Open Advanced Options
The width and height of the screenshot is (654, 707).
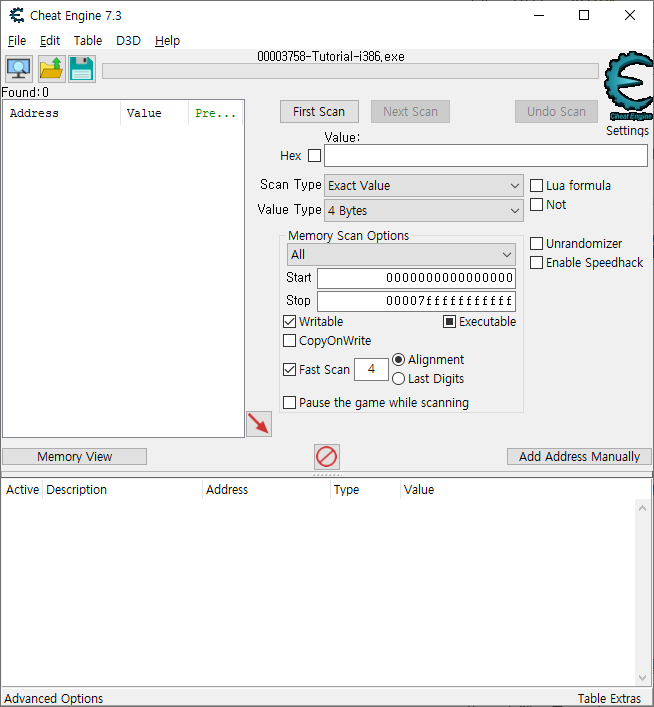coord(54,698)
